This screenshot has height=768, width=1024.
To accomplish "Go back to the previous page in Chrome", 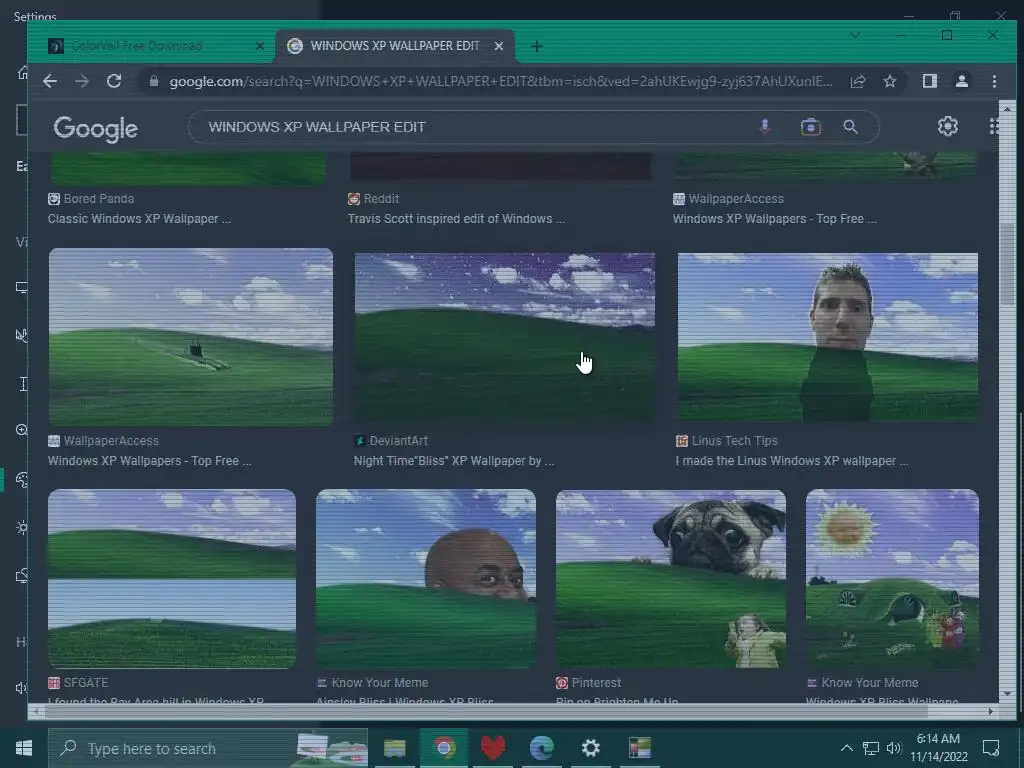I will [50, 81].
